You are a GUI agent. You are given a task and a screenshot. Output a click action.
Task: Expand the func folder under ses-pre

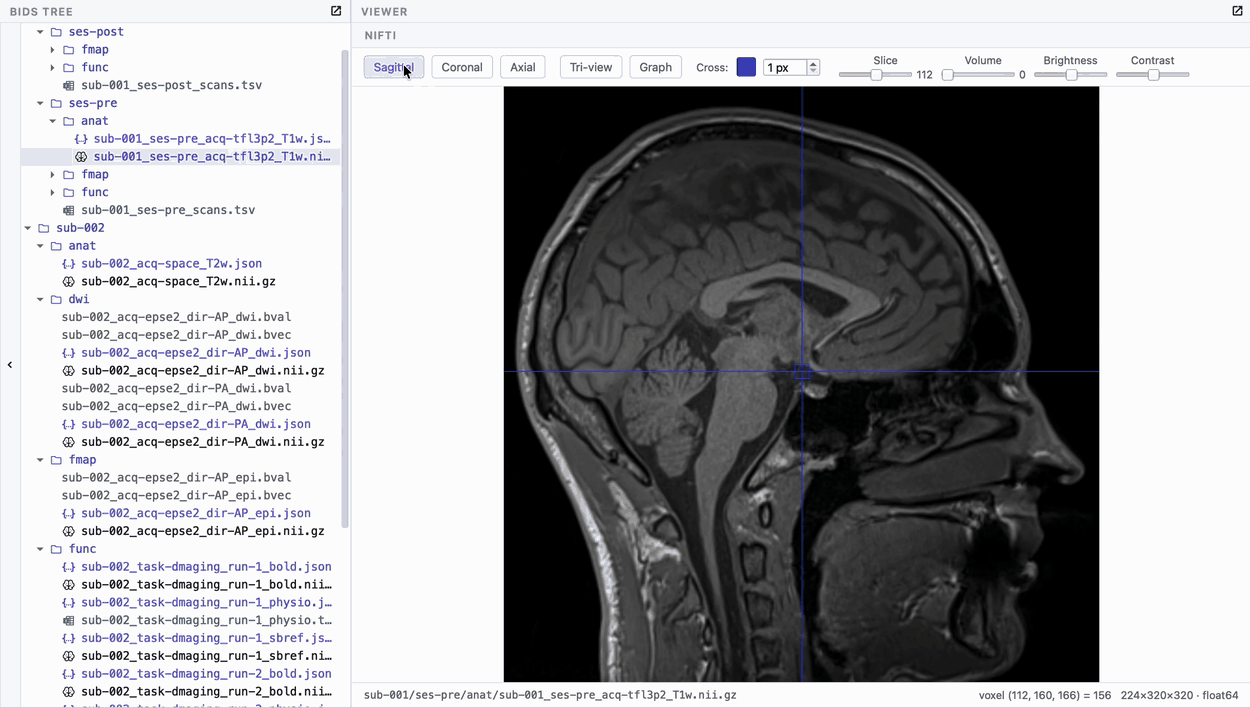coord(53,193)
